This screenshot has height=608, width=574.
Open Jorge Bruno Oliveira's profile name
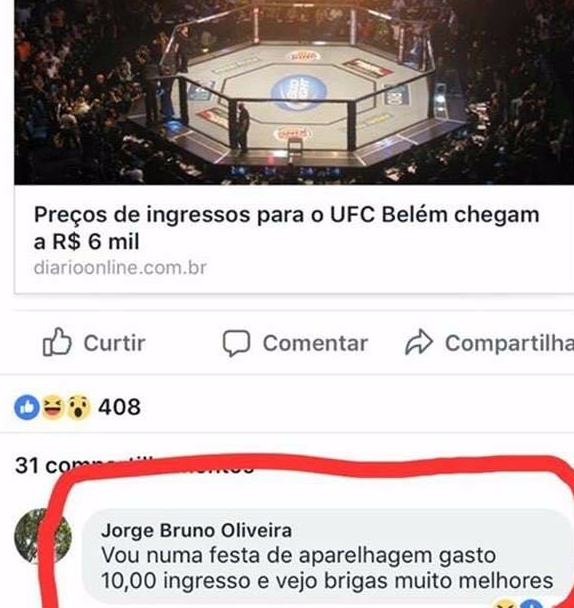[x=196, y=530]
